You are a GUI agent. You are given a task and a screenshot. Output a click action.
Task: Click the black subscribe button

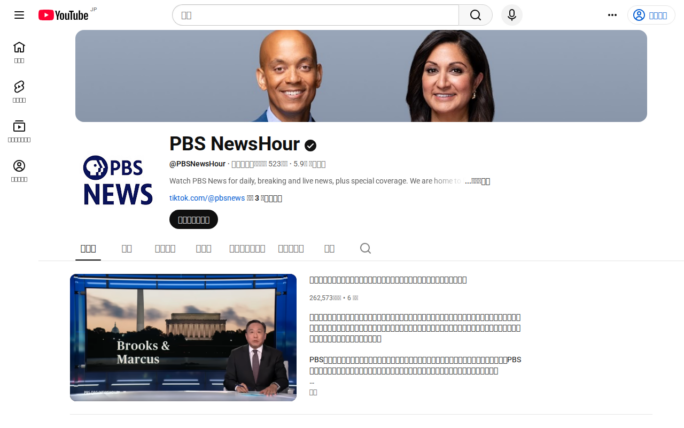193,220
